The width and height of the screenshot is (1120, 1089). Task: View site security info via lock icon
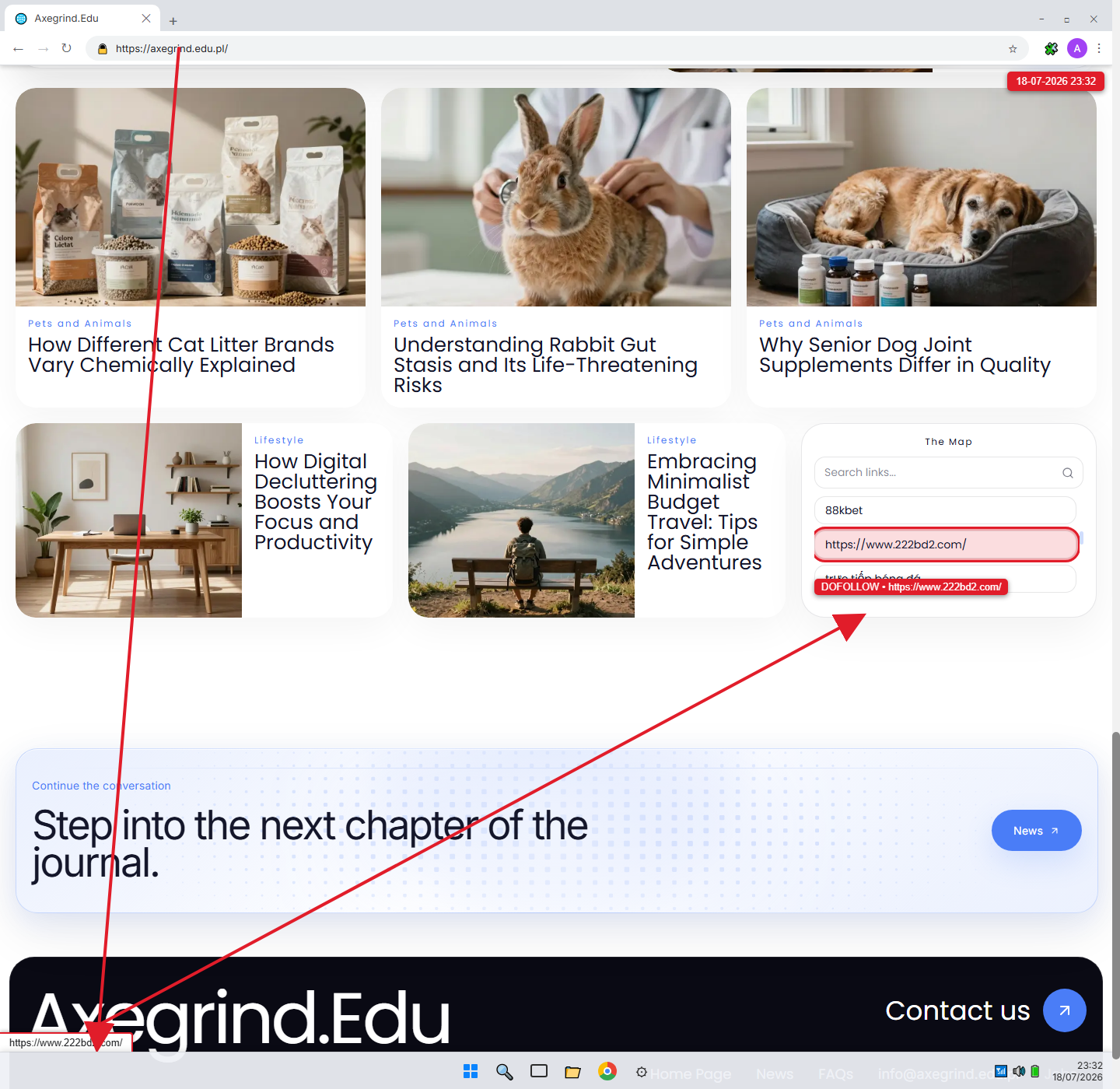tap(102, 48)
